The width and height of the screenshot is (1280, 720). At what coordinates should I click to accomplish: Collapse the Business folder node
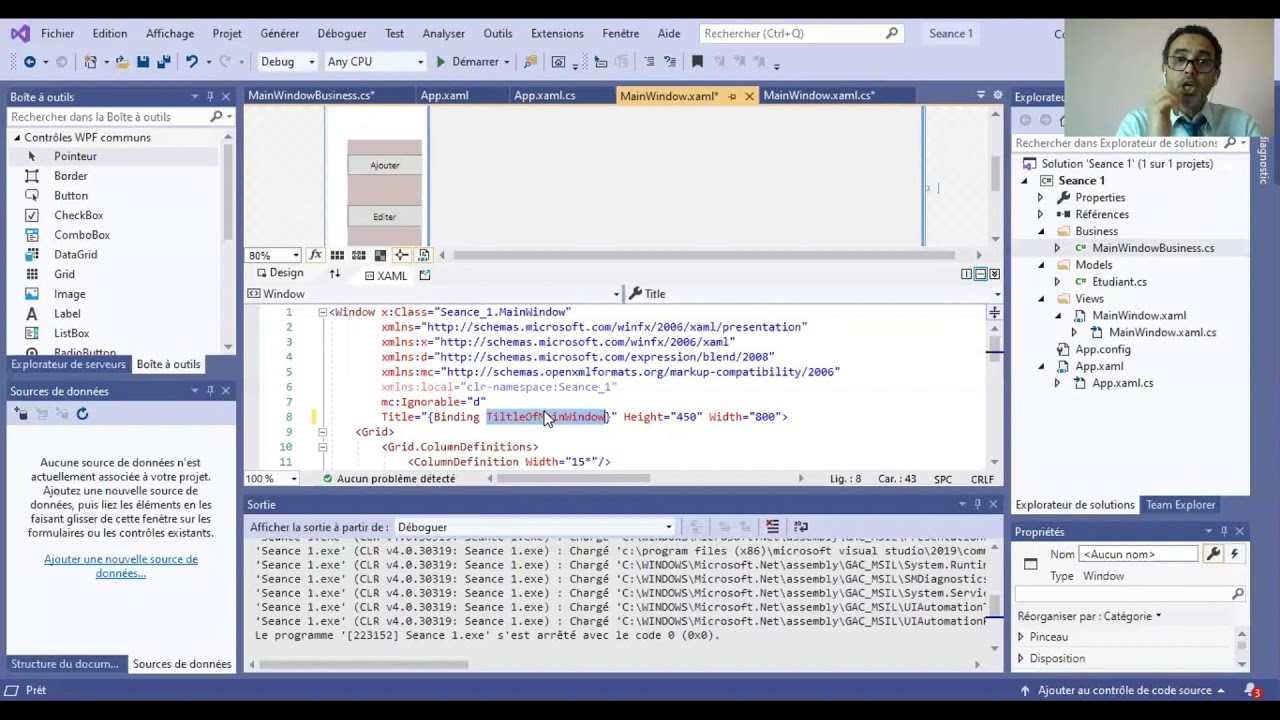click(1040, 231)
